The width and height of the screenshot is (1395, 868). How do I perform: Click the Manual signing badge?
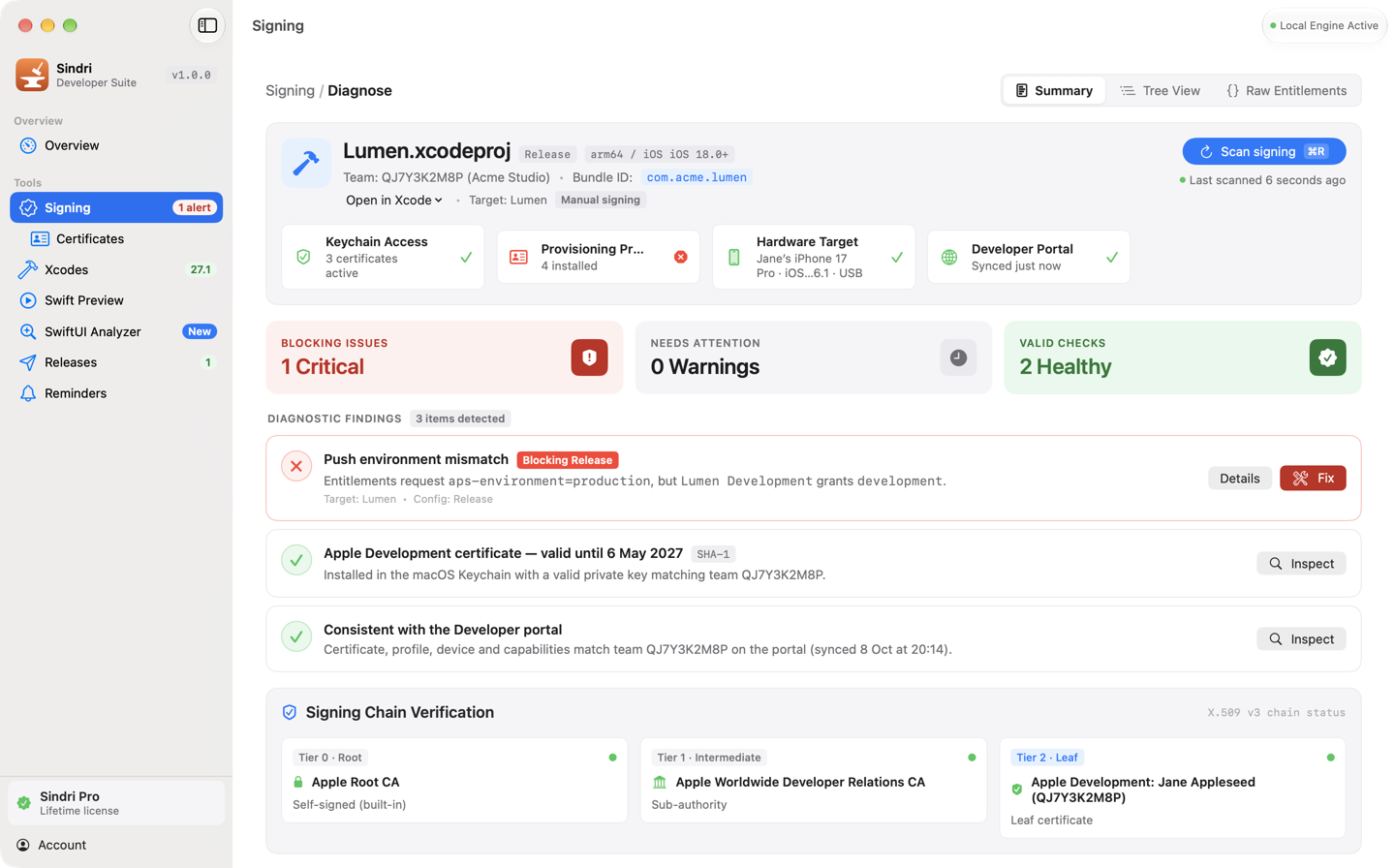coord(601,201)
